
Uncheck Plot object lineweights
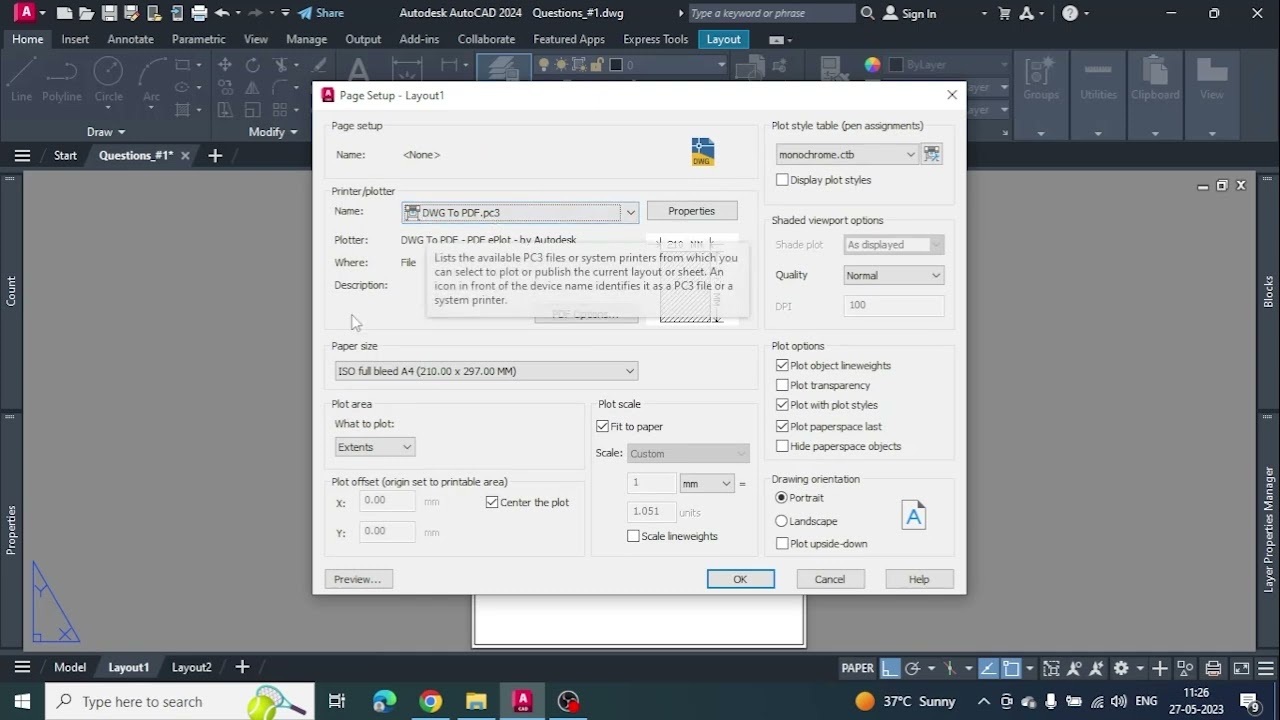coord(782,366)
